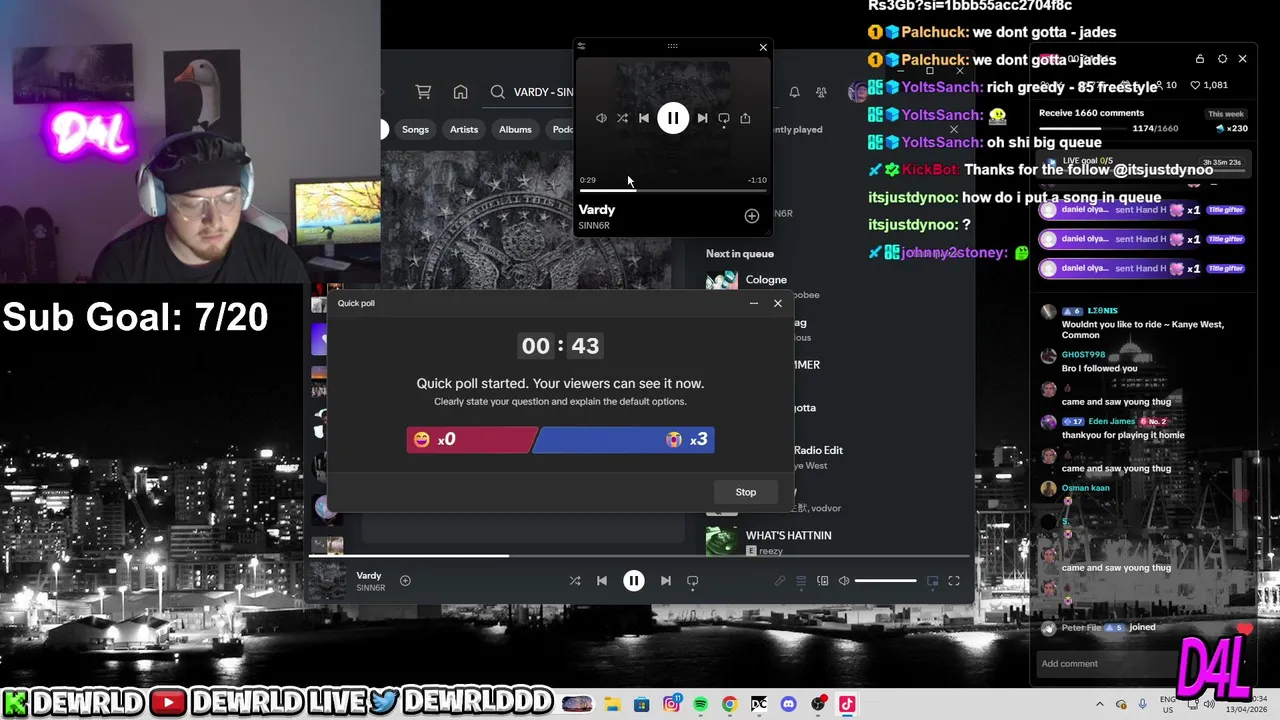Toggle shuffle in the mini player
1280x720 pixels.
click(622, 118)
